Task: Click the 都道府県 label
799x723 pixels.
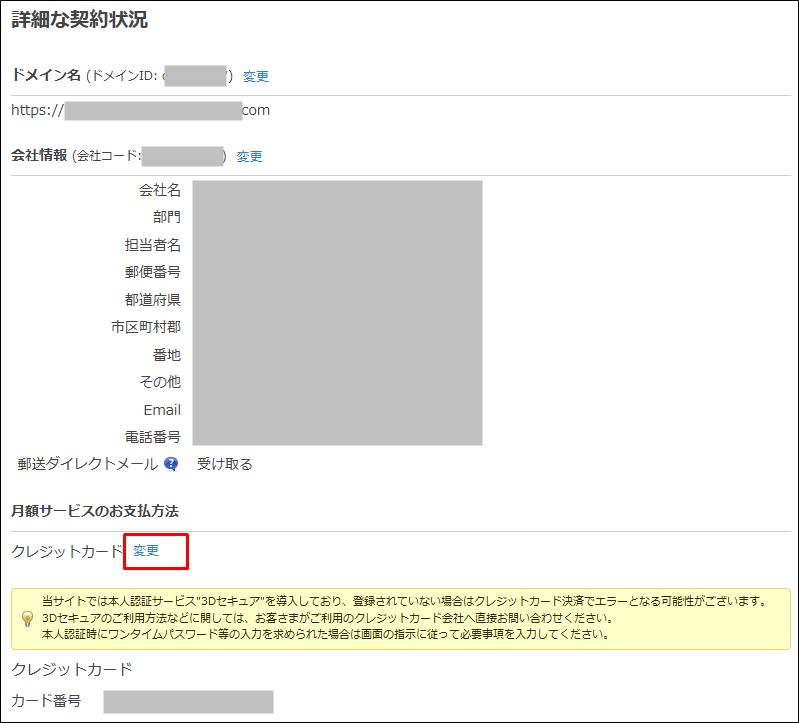Action: (153, 300)
